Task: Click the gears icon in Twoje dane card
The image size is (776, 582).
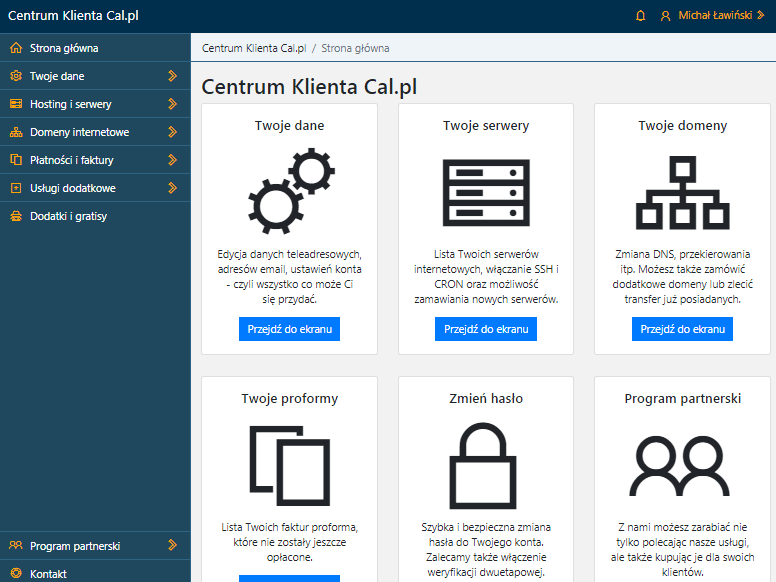Action: coord(291,191)
